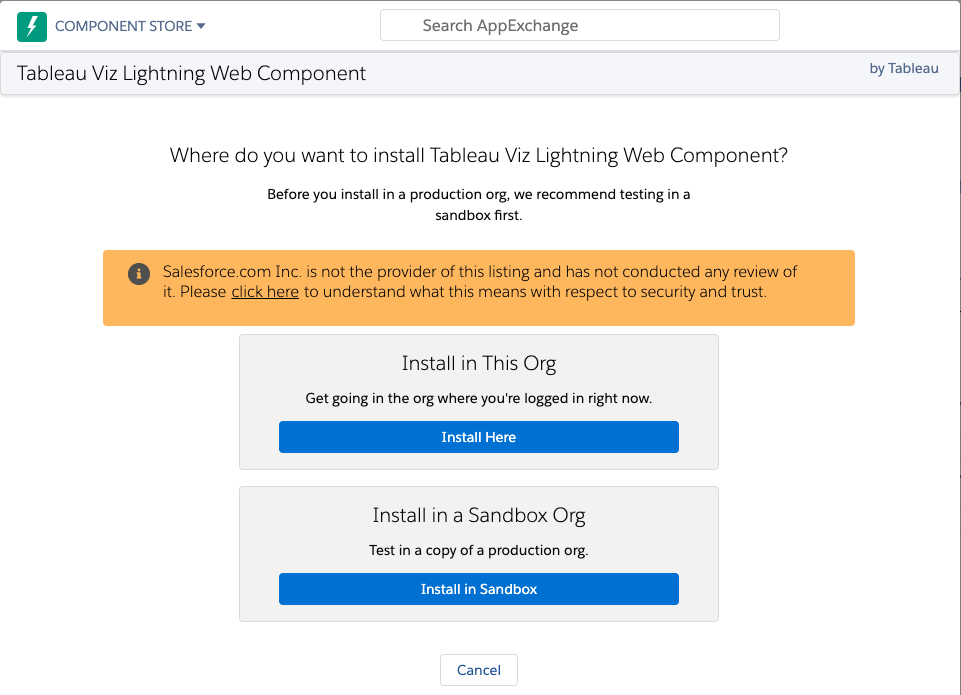Click the info icon in the orange banner
The height and width of the screenshot is (695, 961).
(139, 274)
